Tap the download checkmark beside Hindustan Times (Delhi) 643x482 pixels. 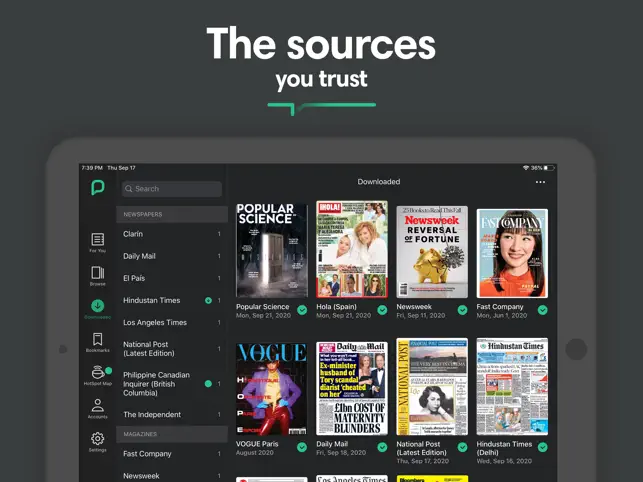pyautogui.click(x=543, y=447)
